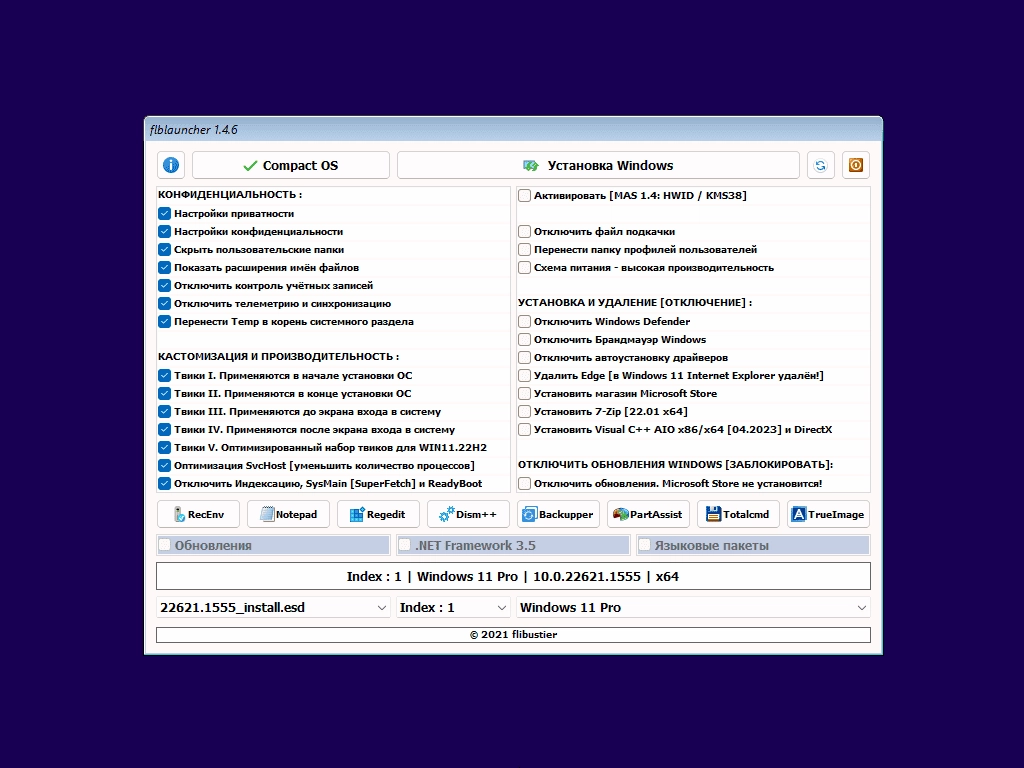Check Установить Visual C++ AIO option
This screenshot has width=1024, height=768.
(524, 430)
